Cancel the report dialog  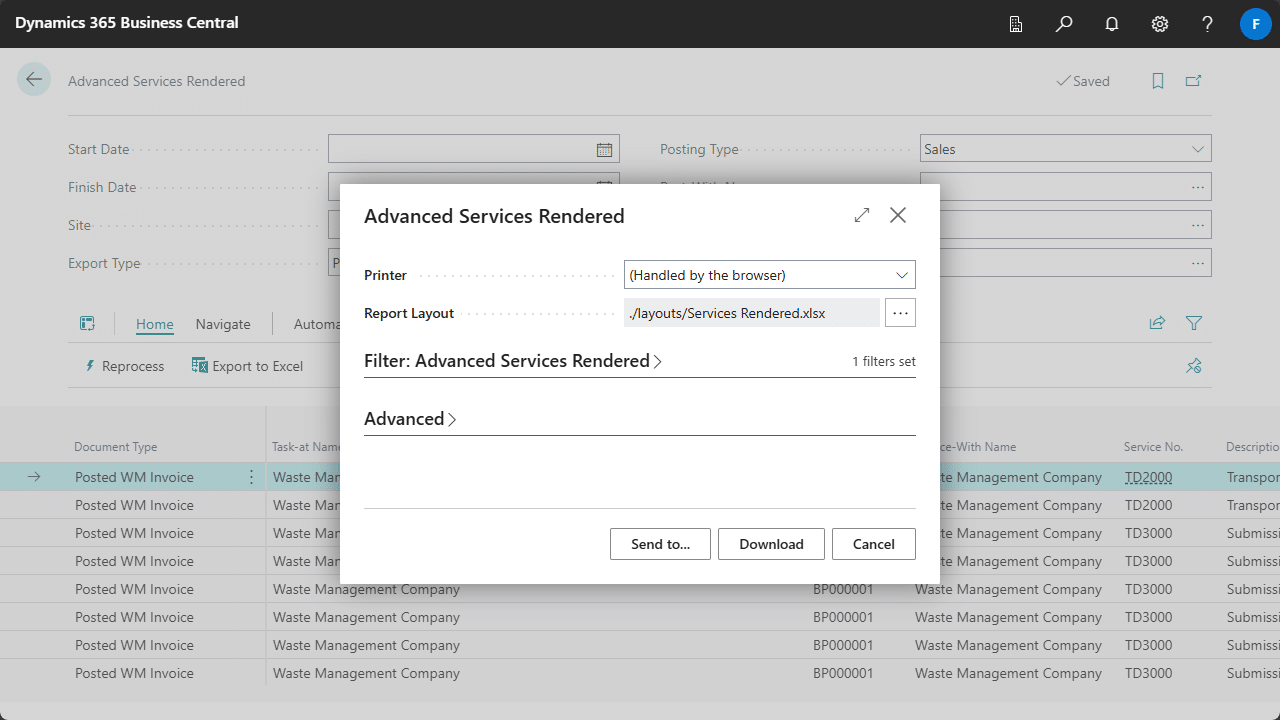point(873,544)
